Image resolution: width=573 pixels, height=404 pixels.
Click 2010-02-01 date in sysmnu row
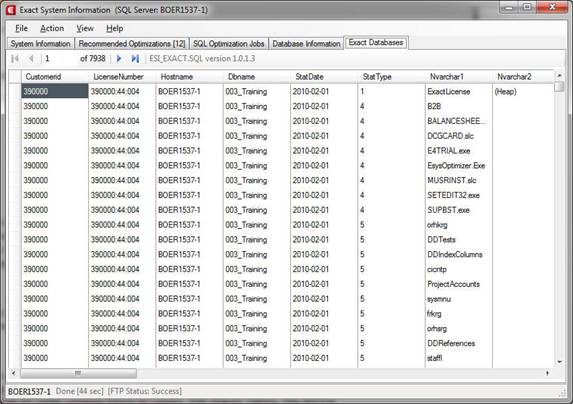point(324,299)
